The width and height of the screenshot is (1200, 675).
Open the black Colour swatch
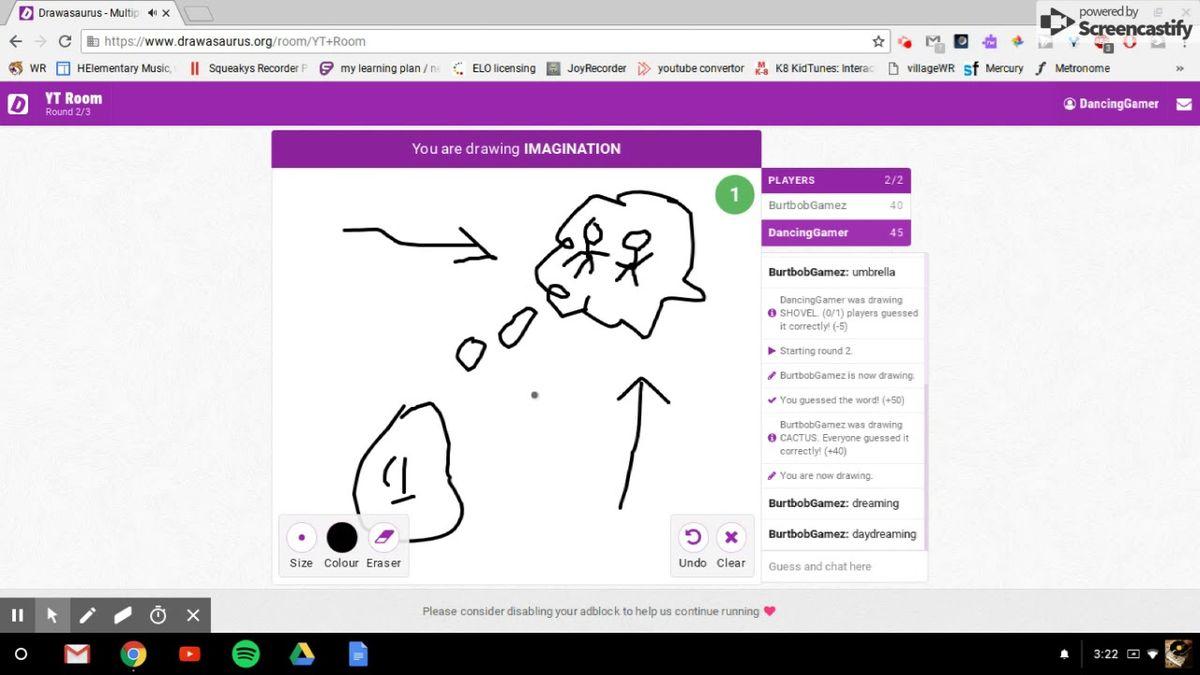pos(342,538)
